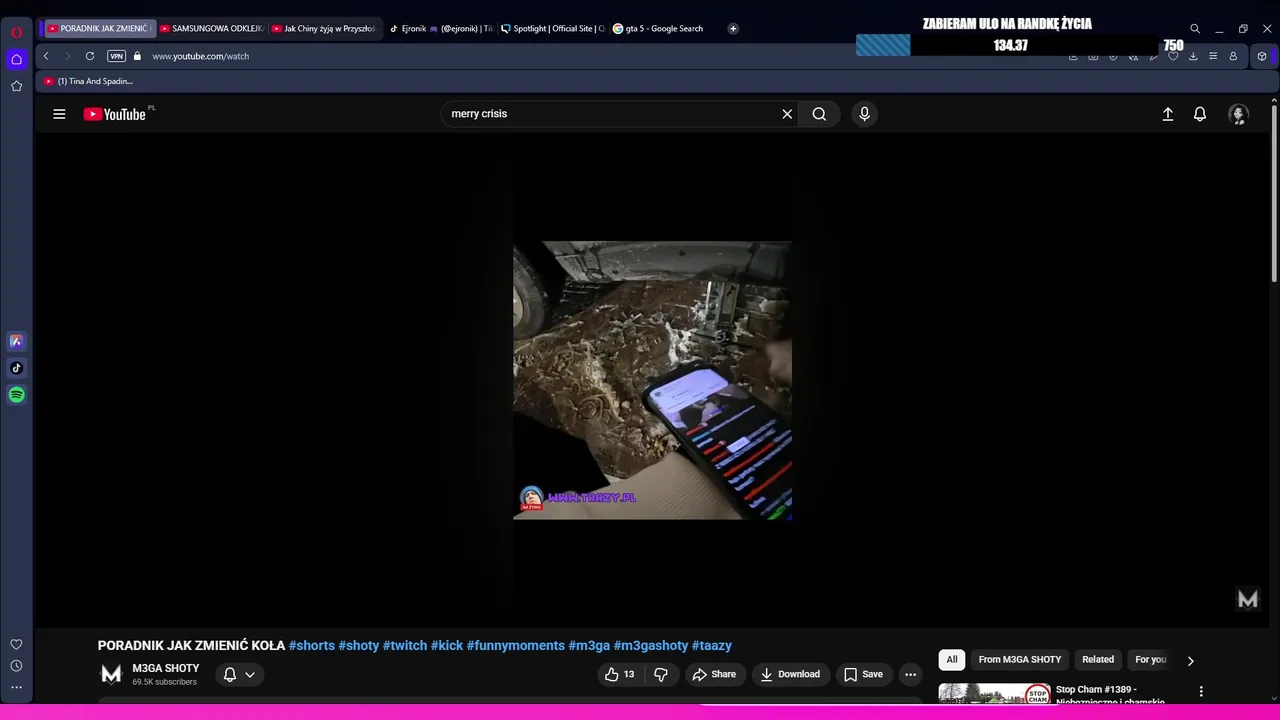Click the M channel watermark on the video
Screen dimensions: 1280x720
(1248, 599)
